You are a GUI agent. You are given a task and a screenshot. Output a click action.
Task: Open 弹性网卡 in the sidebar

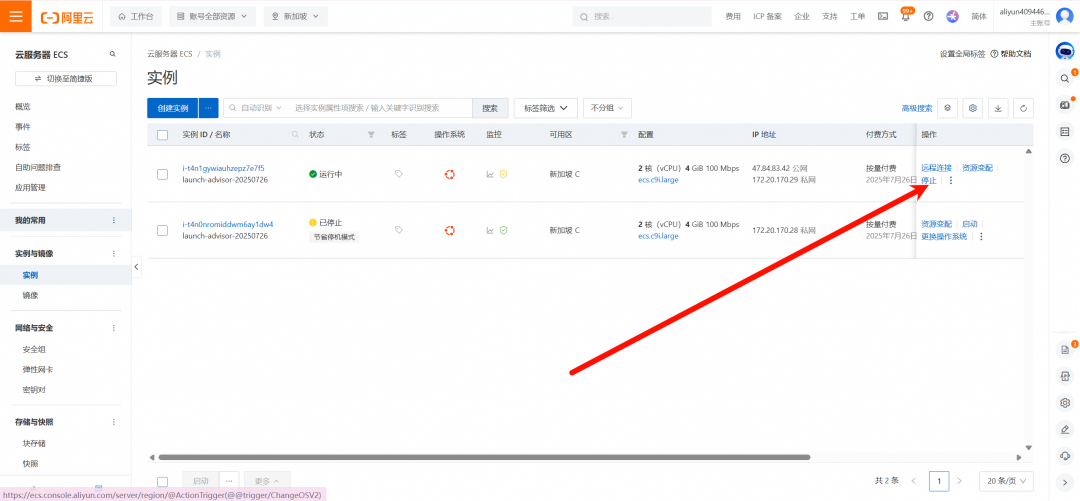click(38, 369)
